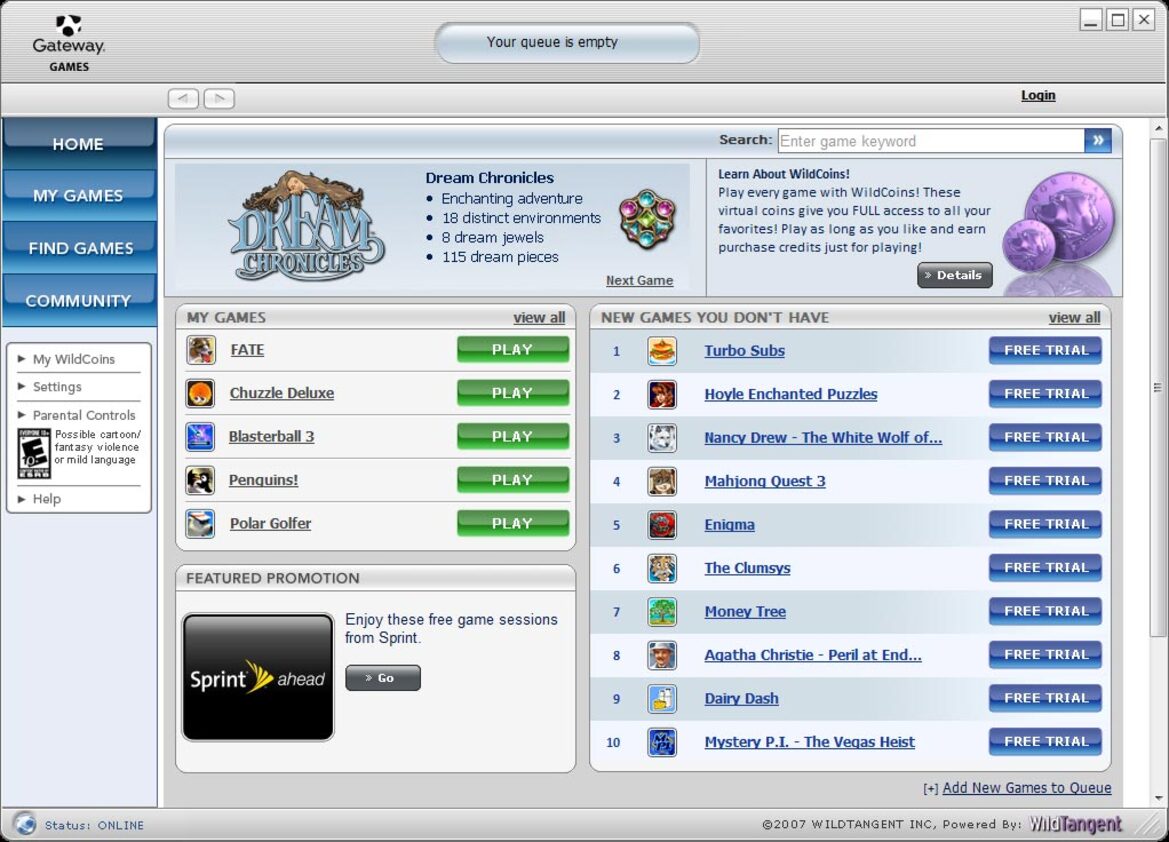Go forward with the right arrow button
Screen dimensions: 1169x842
[x=219, y=98]
